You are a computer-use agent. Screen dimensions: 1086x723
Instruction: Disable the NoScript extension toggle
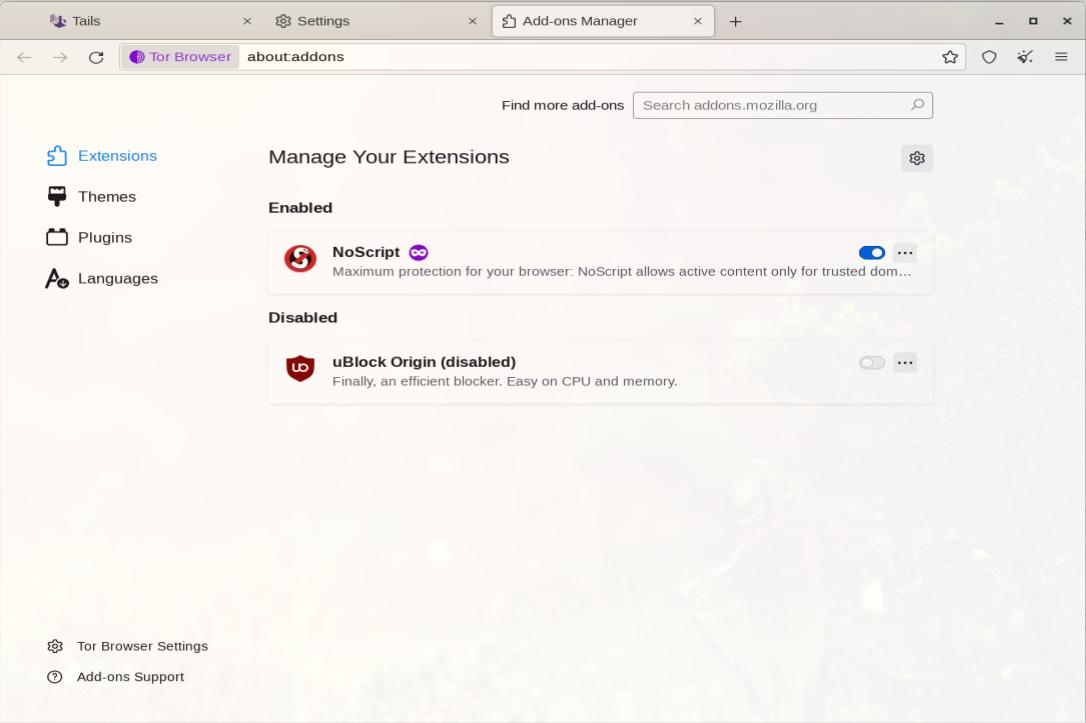coord(871,253)
